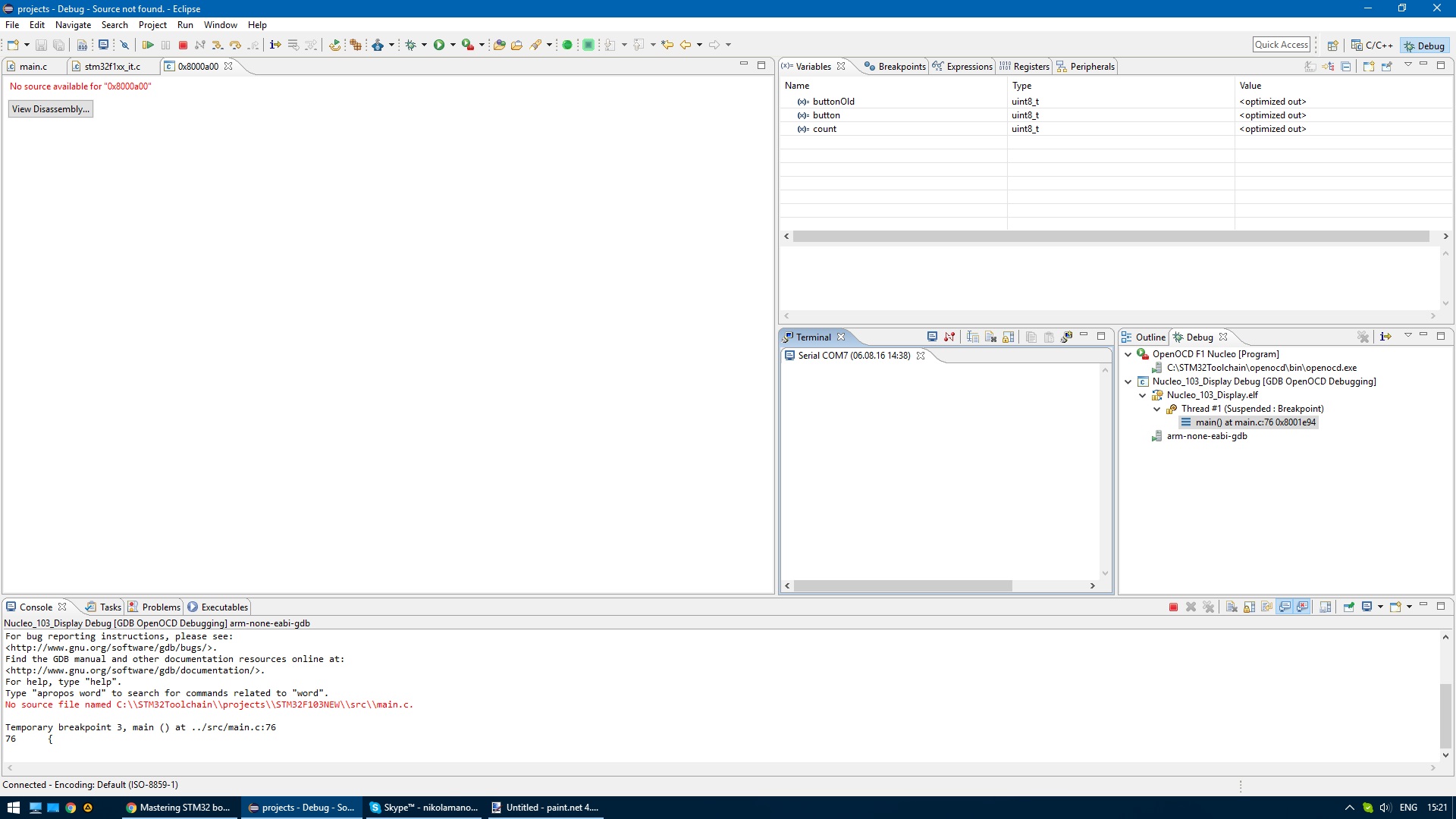The height and width of the screenshot is (819, 1456).
Task: Toggle Scroll Lock in the Console view
Action: pos(1249,607)
